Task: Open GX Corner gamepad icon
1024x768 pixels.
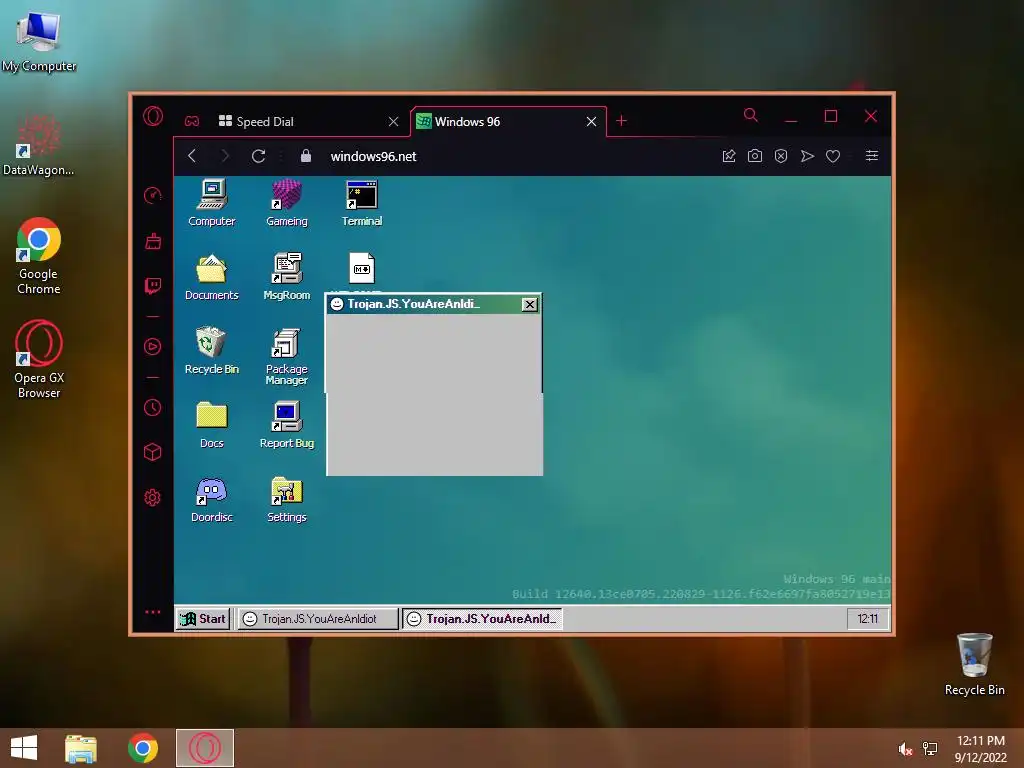Action: (191, 121)
